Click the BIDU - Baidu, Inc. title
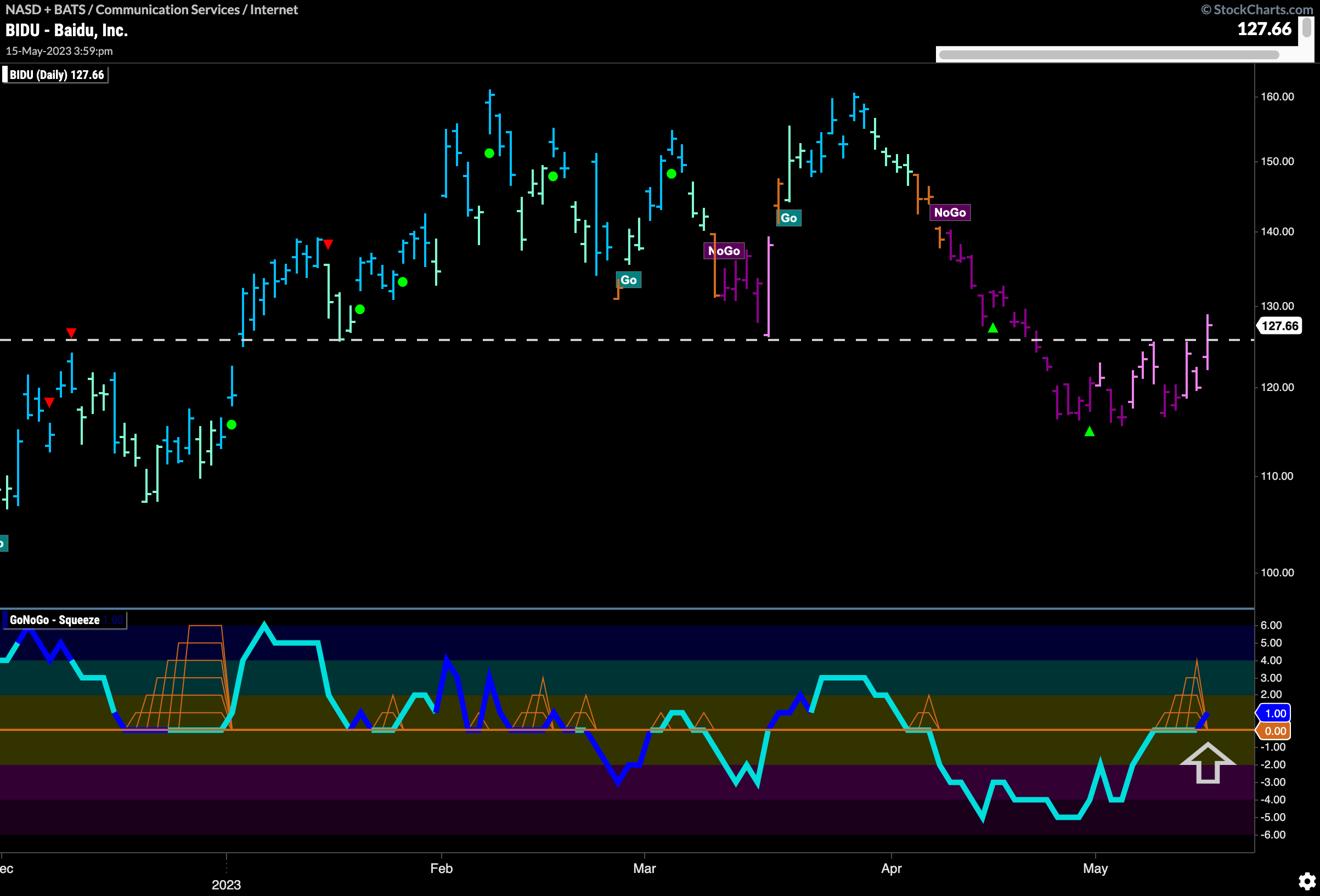 click(66, 31)
